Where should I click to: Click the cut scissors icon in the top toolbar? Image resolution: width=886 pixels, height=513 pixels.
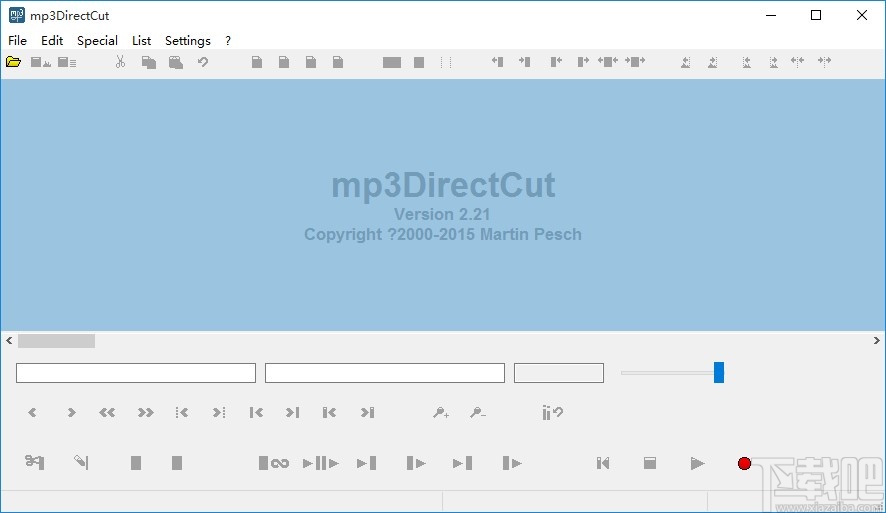click(120, 62)
